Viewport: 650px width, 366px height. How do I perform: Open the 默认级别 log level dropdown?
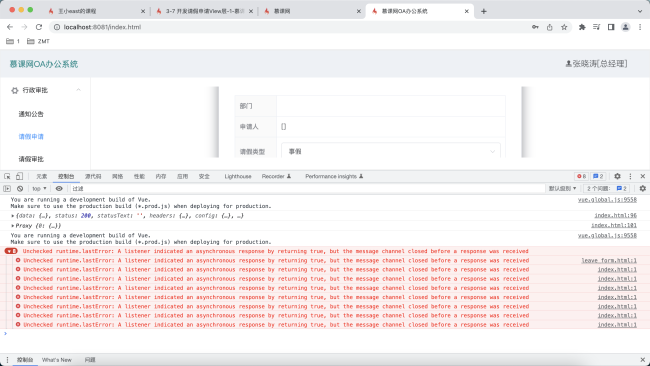[x=563, y=189]
